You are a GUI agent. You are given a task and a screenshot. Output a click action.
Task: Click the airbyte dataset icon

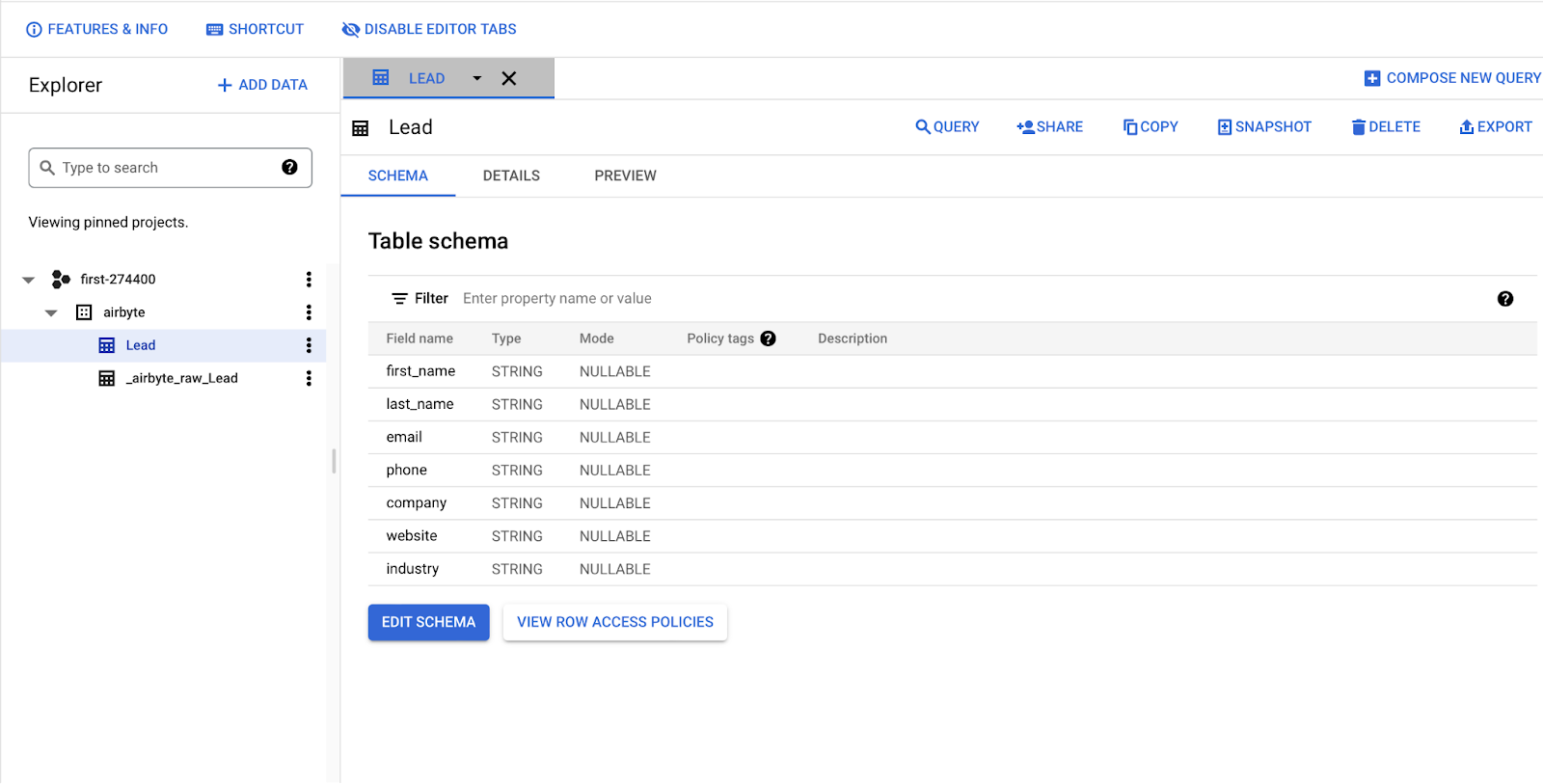84,312
